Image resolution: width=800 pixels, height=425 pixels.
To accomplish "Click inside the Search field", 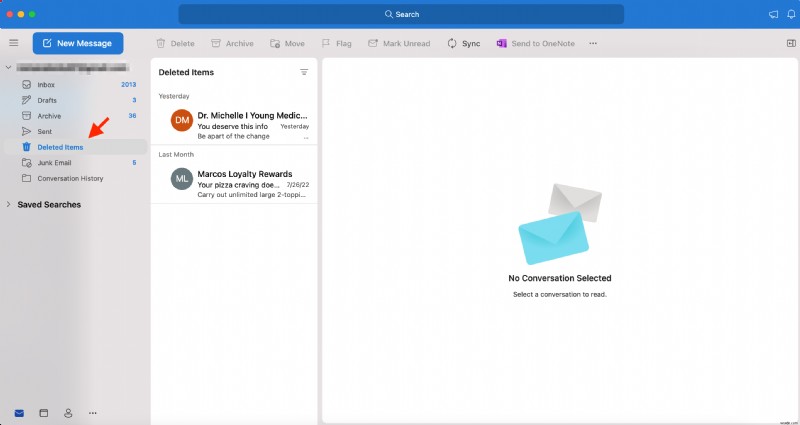I will (401, 14).
